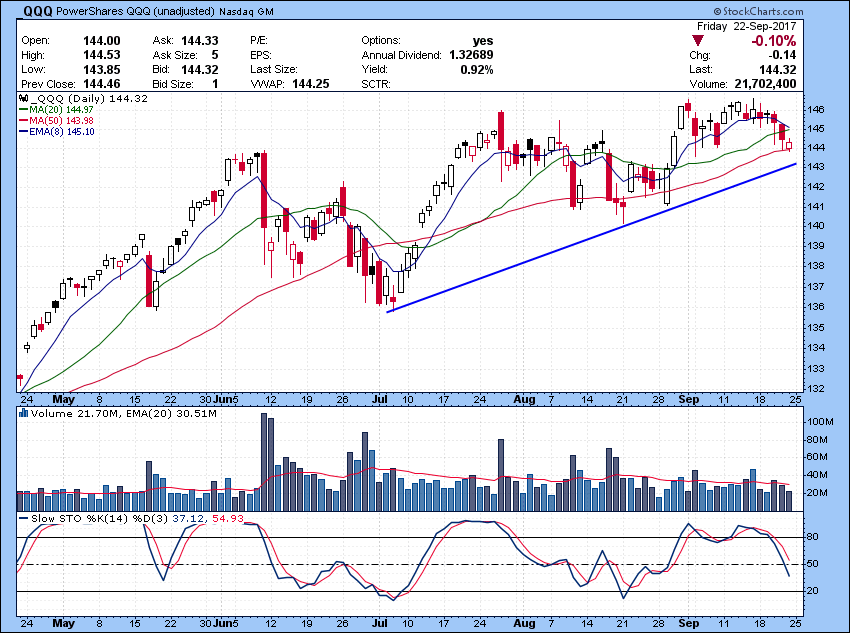
Task: Click the date Friday 22-Sep-2017
Action: (746, 26)
